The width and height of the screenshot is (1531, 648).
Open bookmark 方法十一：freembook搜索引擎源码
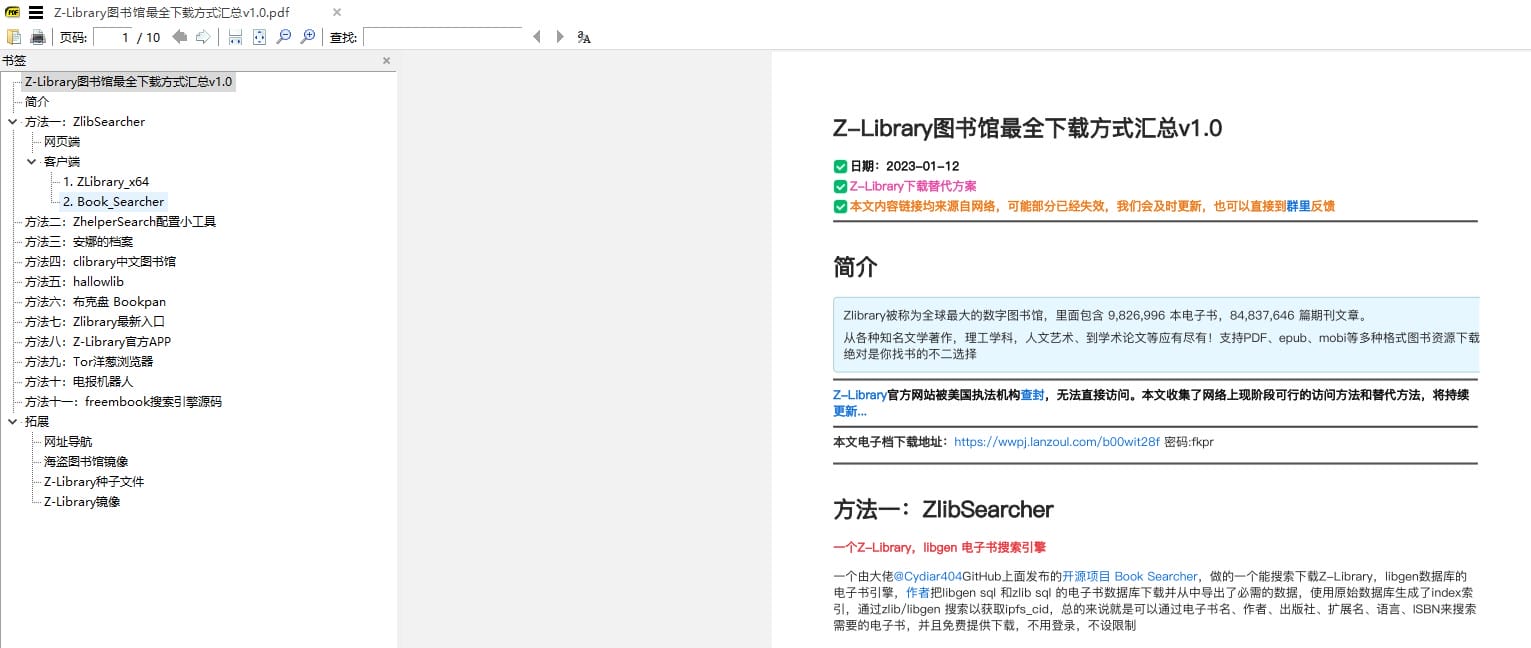click(123, 402)
